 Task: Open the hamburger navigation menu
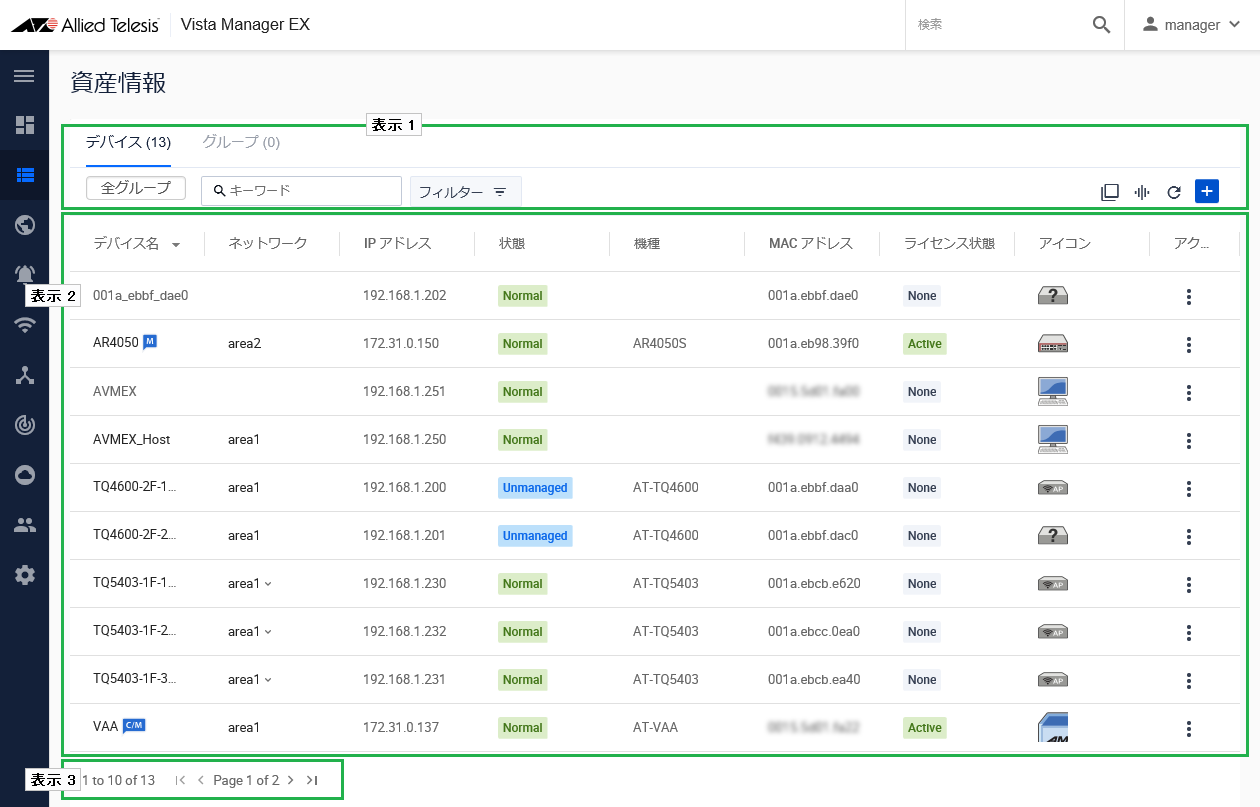coord(24,76)
